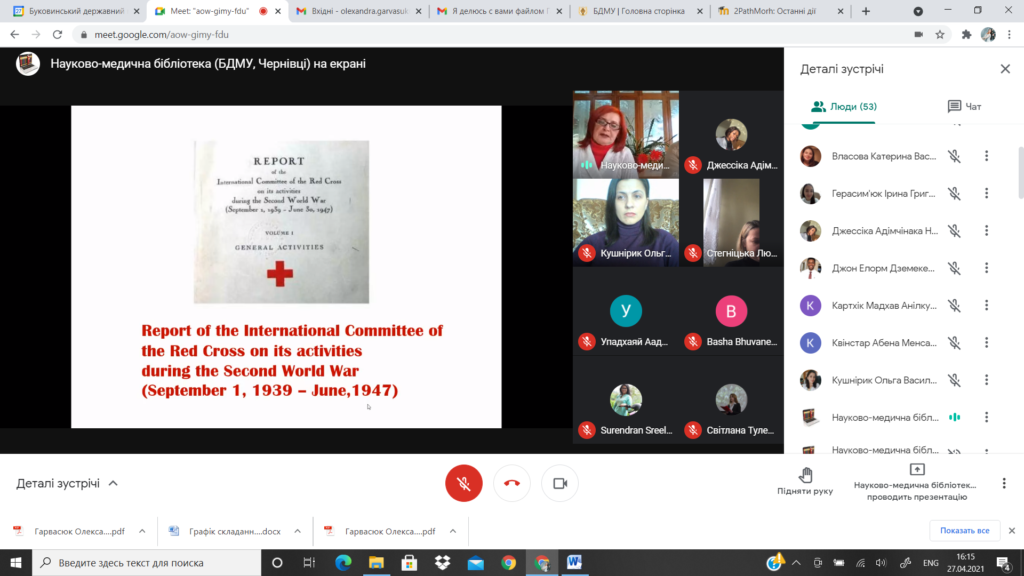Viewport: 1024px width, 576px height.
Task: Select the Упадхаяй participant tile
Action: [x=626, y=311]
